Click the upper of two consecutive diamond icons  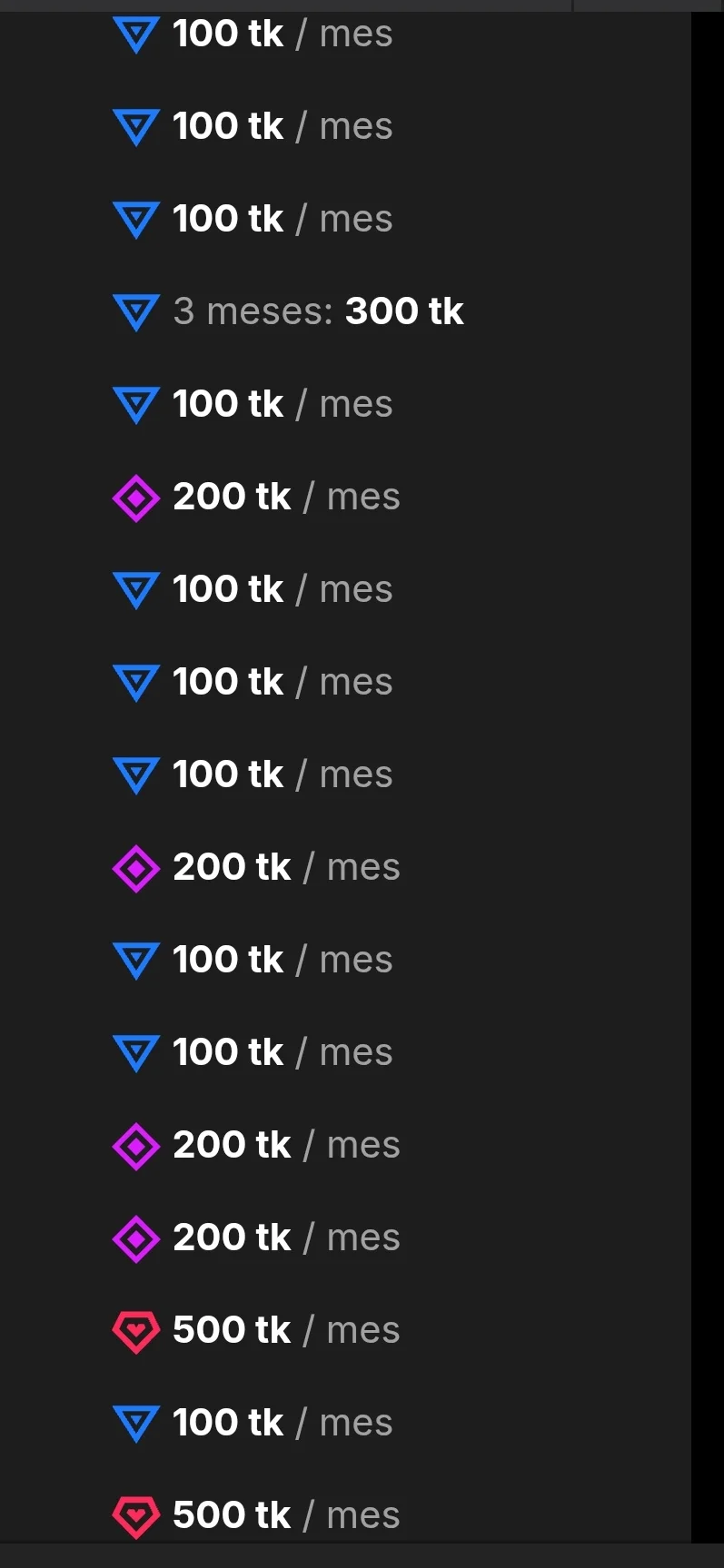click(x=136, y=1146)
